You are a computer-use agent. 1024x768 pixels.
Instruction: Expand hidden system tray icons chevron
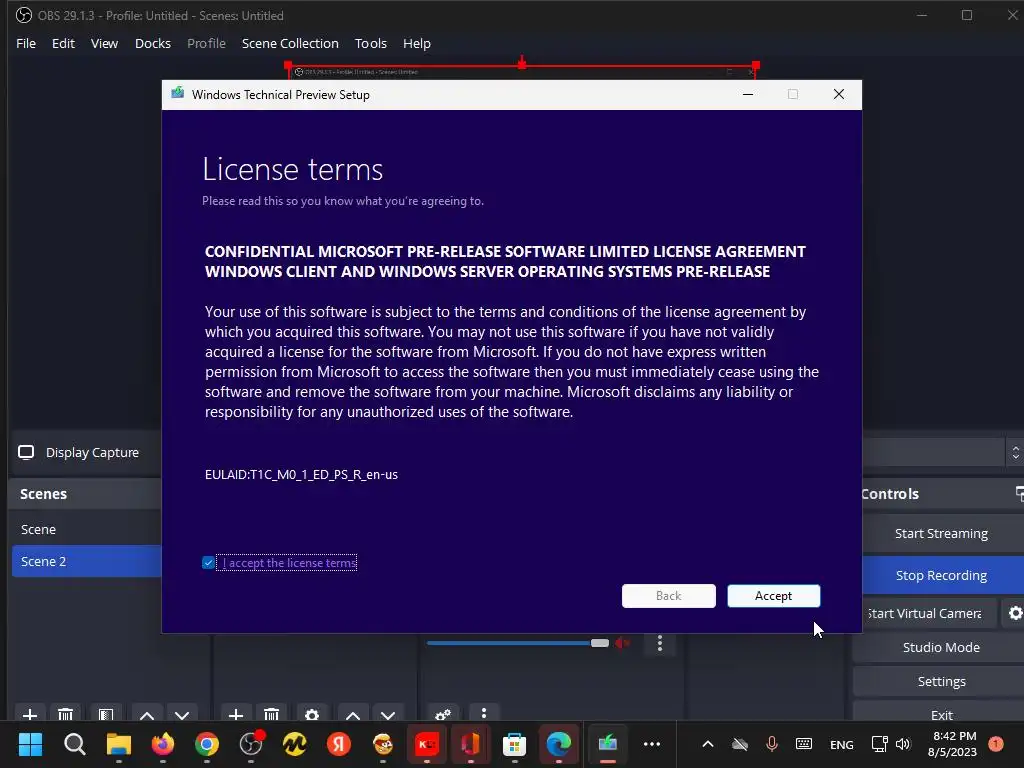707,744
